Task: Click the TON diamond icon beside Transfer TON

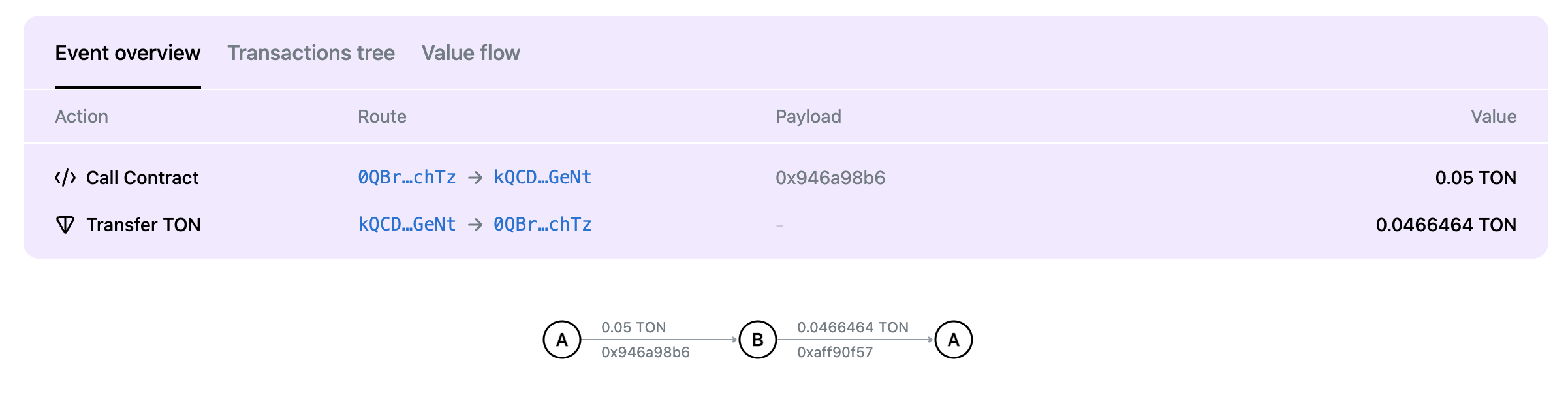Action: point(65,225)
